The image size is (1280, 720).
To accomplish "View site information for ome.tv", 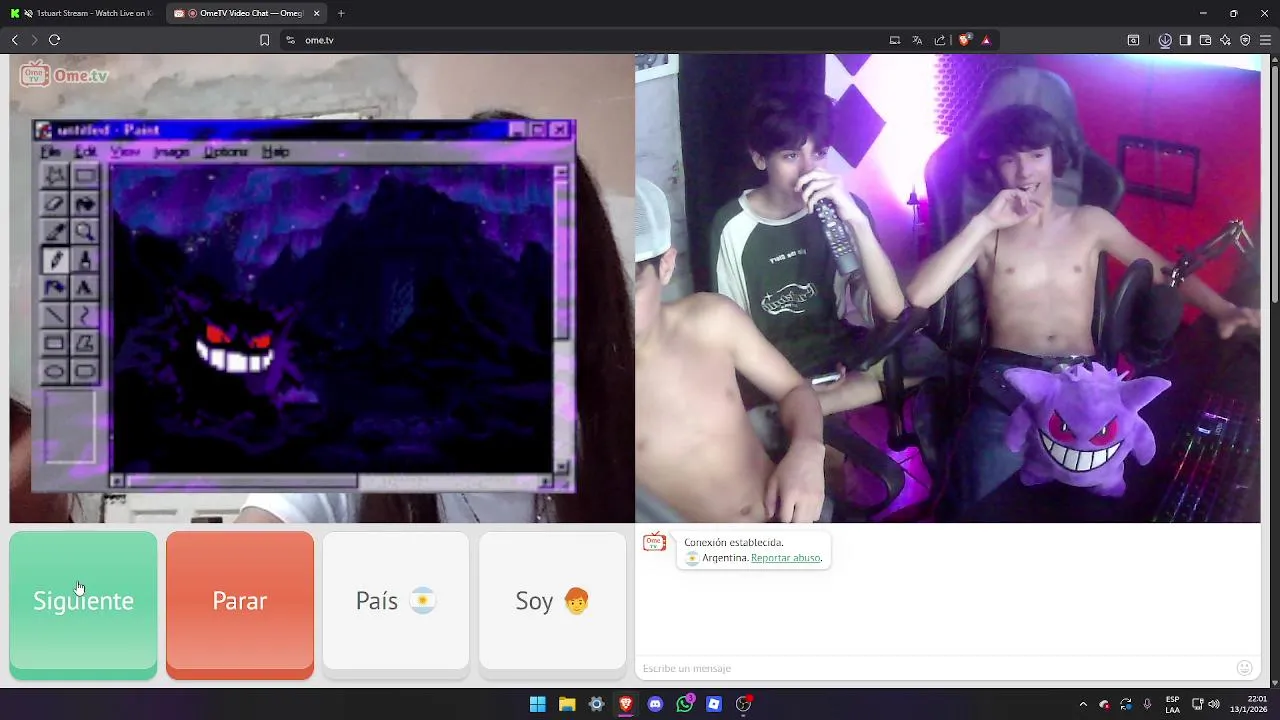I will click(x=290, y=40).
